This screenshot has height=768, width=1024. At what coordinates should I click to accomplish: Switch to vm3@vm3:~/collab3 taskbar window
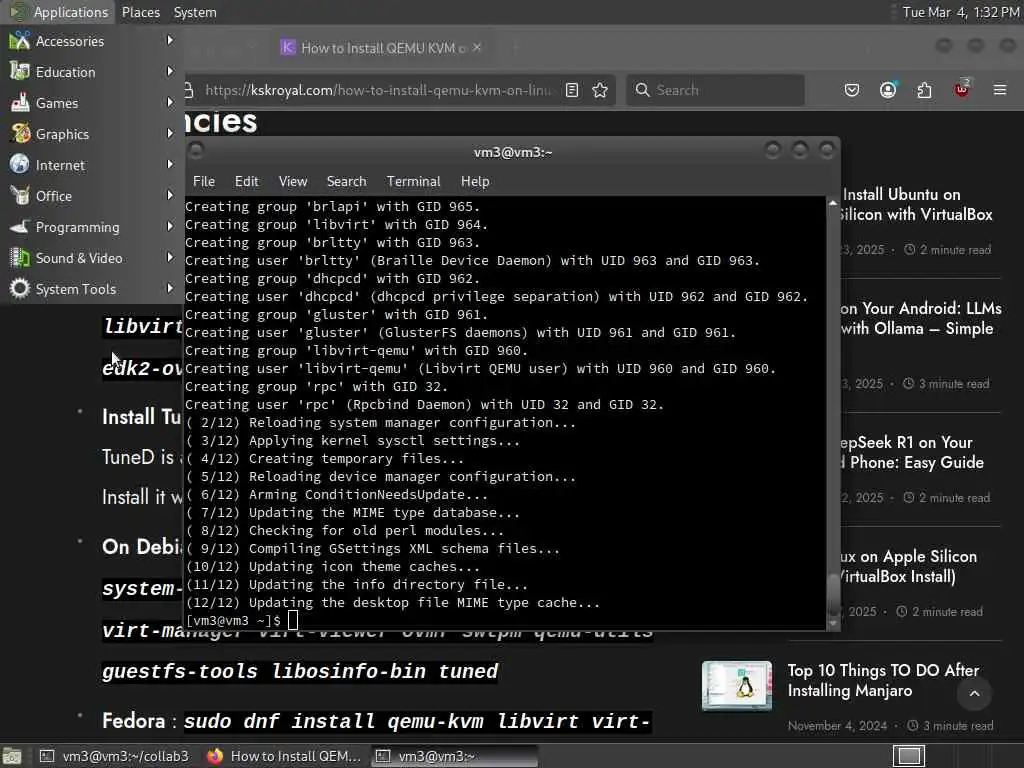[x=115, y=756]
